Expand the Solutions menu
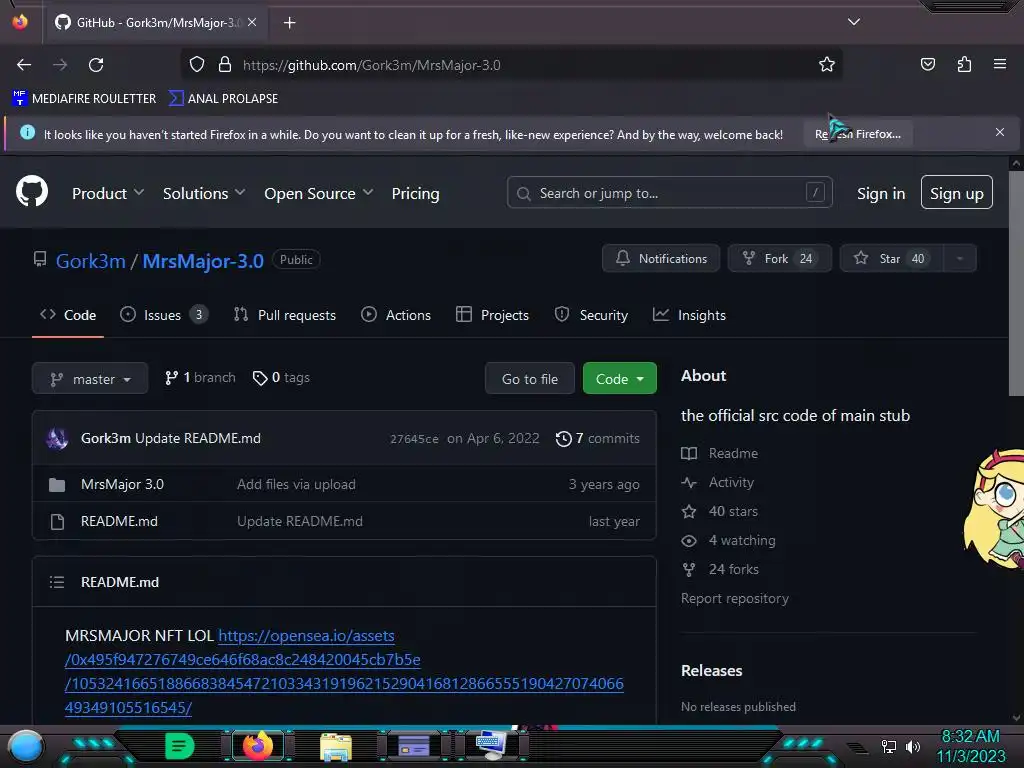 (204, 193)
